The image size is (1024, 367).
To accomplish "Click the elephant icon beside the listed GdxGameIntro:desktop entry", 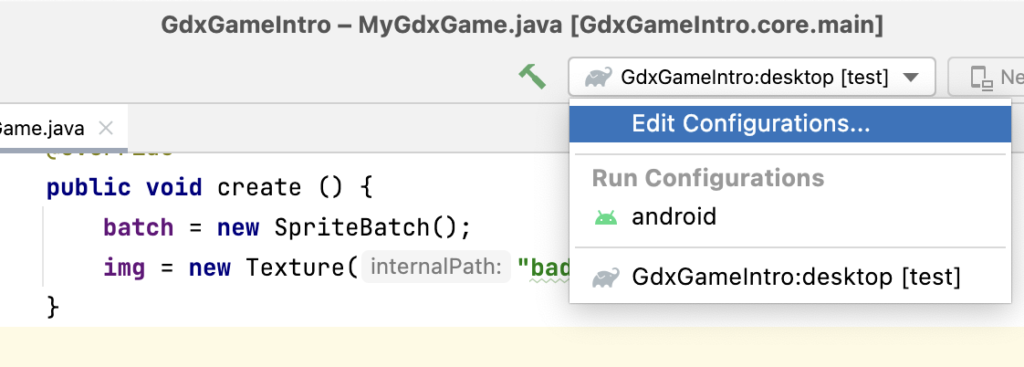I will pyautogui.click(x=605, y=278).
